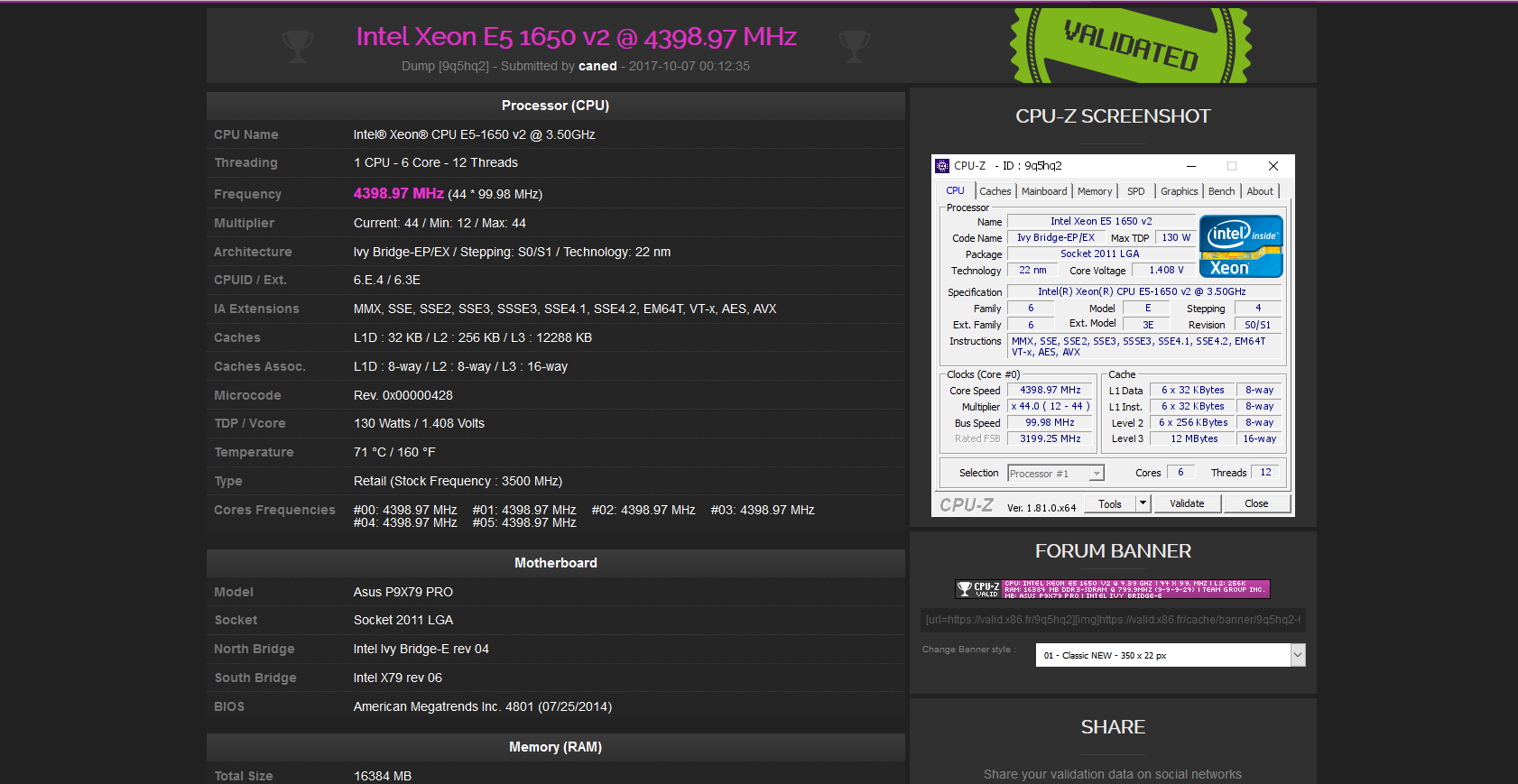Click '1 CPU - 6 Core - 12 Threads'

coord(436,162)
